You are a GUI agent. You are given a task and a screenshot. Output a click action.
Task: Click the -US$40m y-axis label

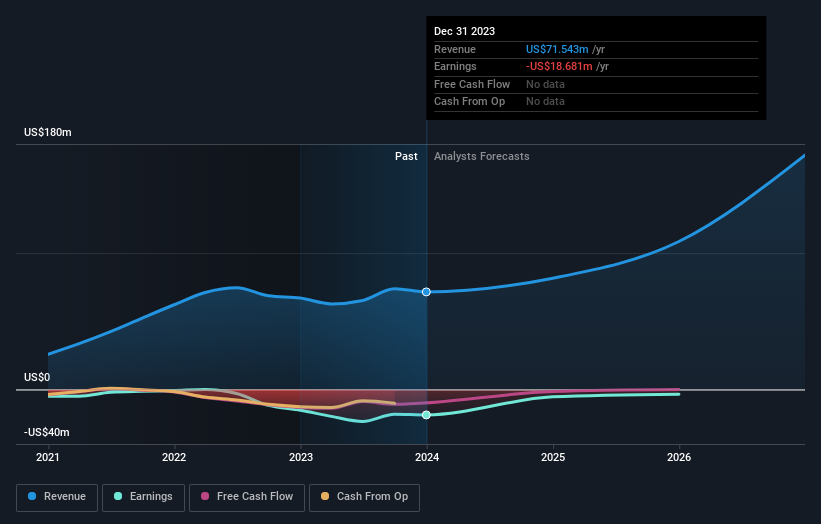coord(47,432)
